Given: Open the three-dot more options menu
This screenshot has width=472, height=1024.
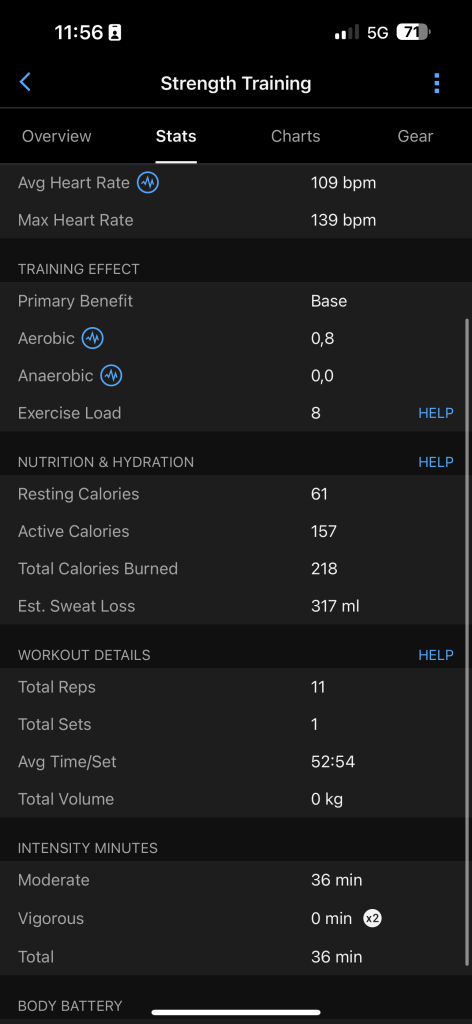Looking at the screenshot, I should pos(436,83).
